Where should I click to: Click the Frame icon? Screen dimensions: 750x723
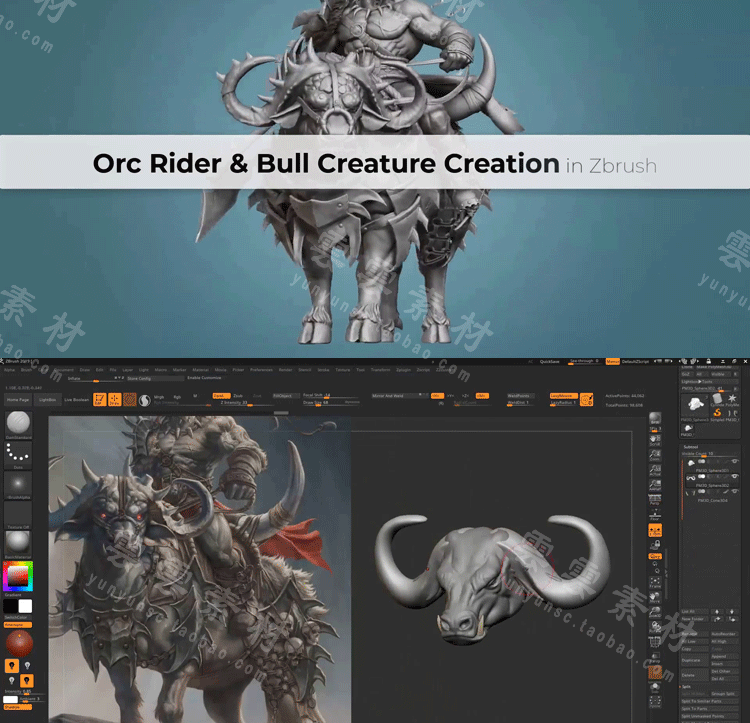(x=655, y=582)
